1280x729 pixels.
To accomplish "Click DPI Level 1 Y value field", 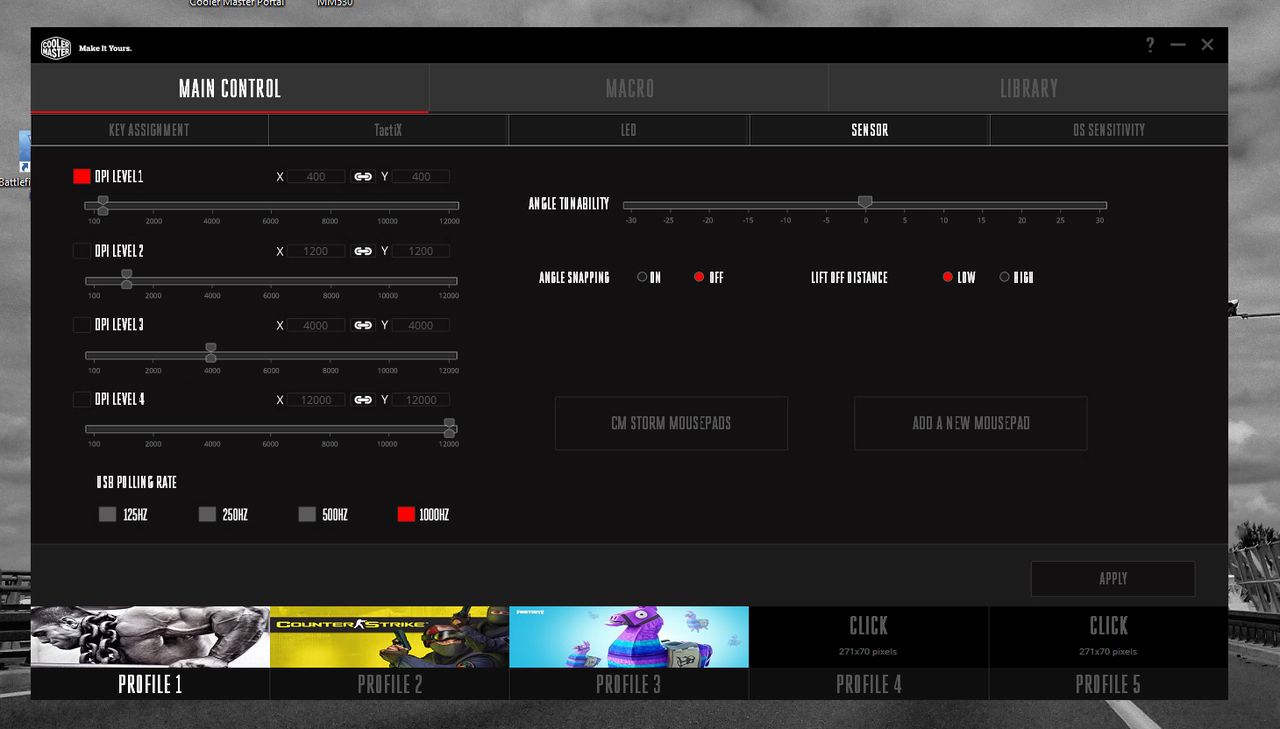I will click(x=421, y=176).
